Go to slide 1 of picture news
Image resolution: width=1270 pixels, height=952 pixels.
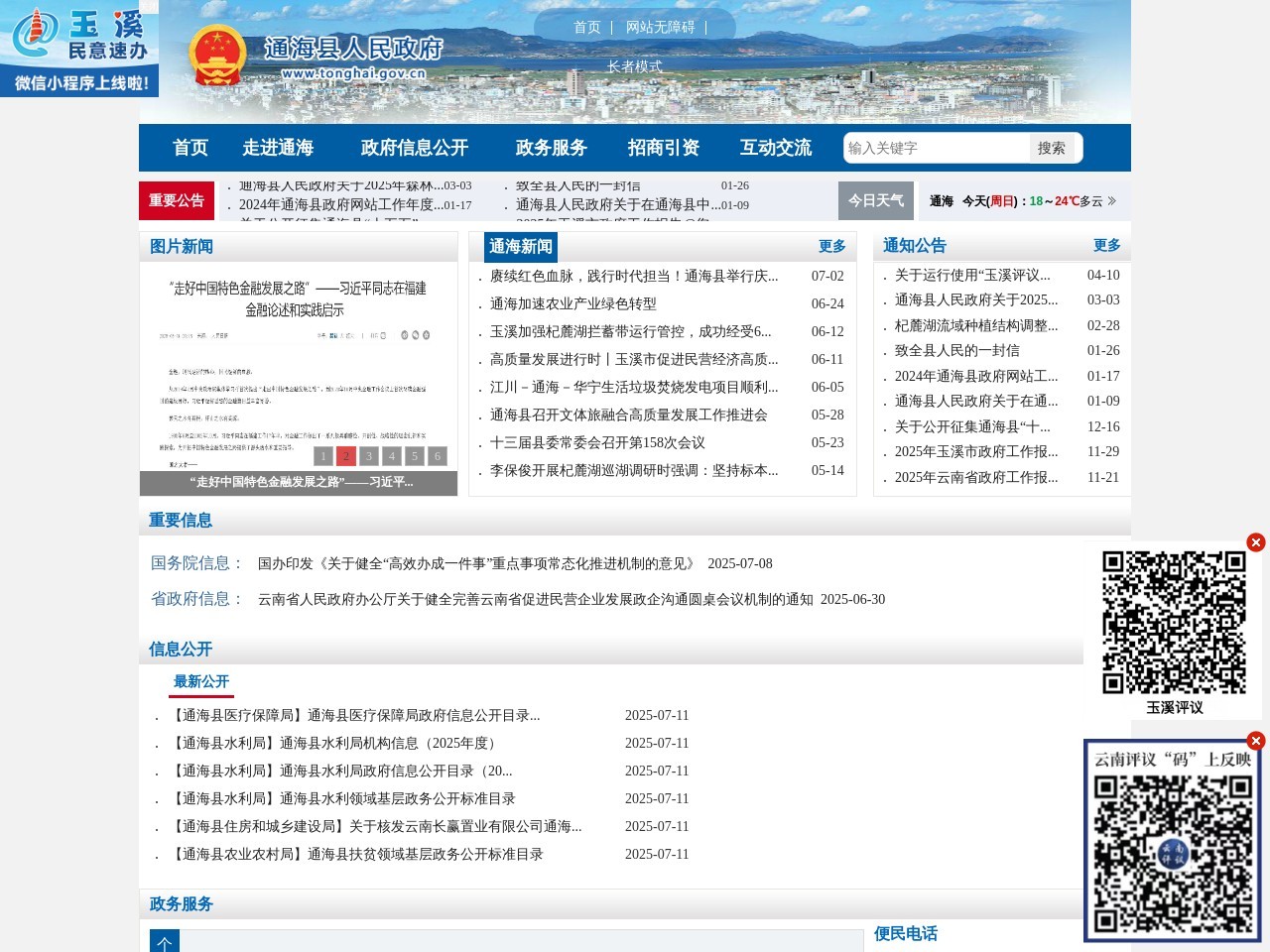(x=322, y=456)
